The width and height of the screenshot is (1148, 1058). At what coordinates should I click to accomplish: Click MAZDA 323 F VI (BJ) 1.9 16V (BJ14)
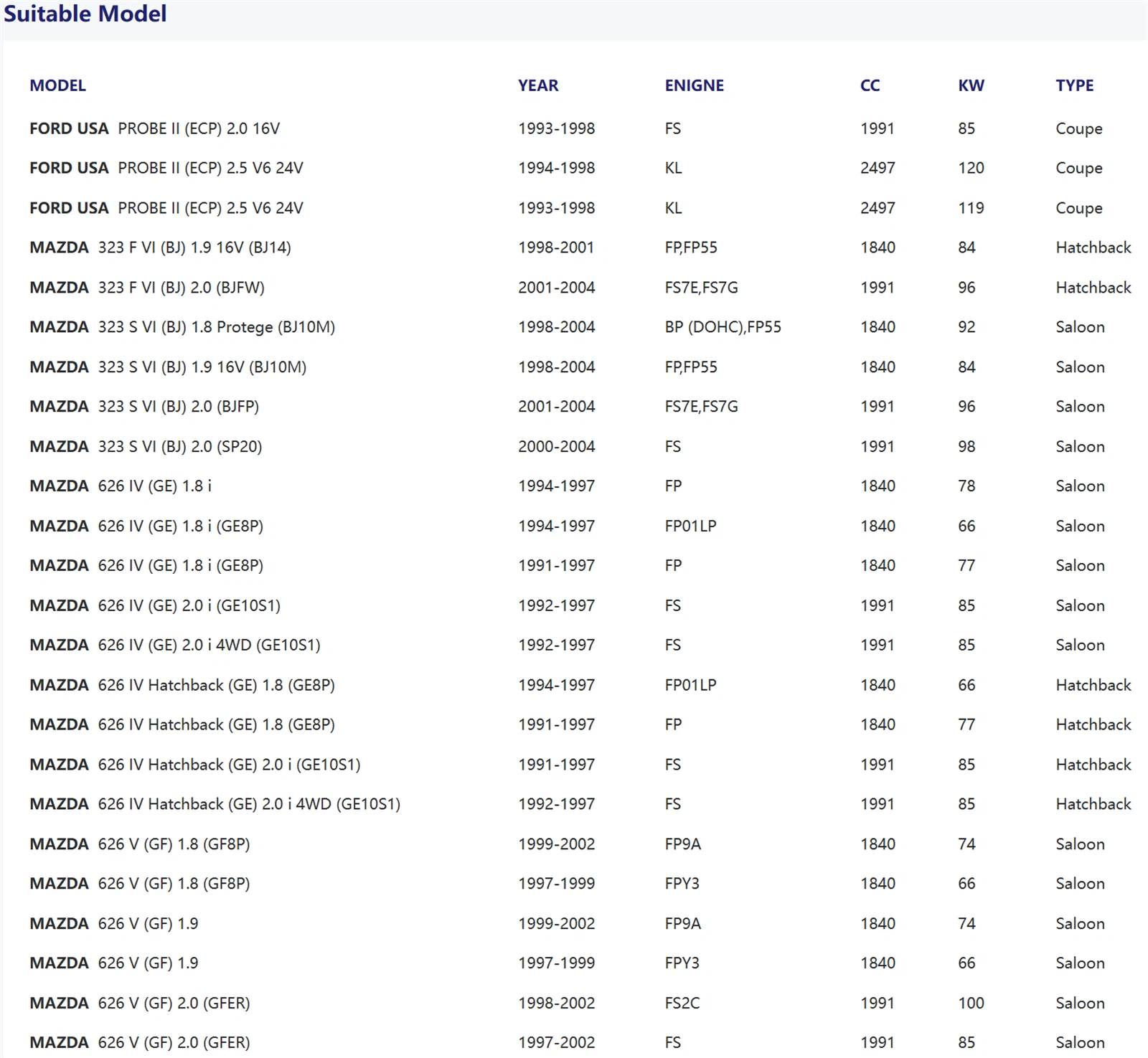click(x=160, y=247)
